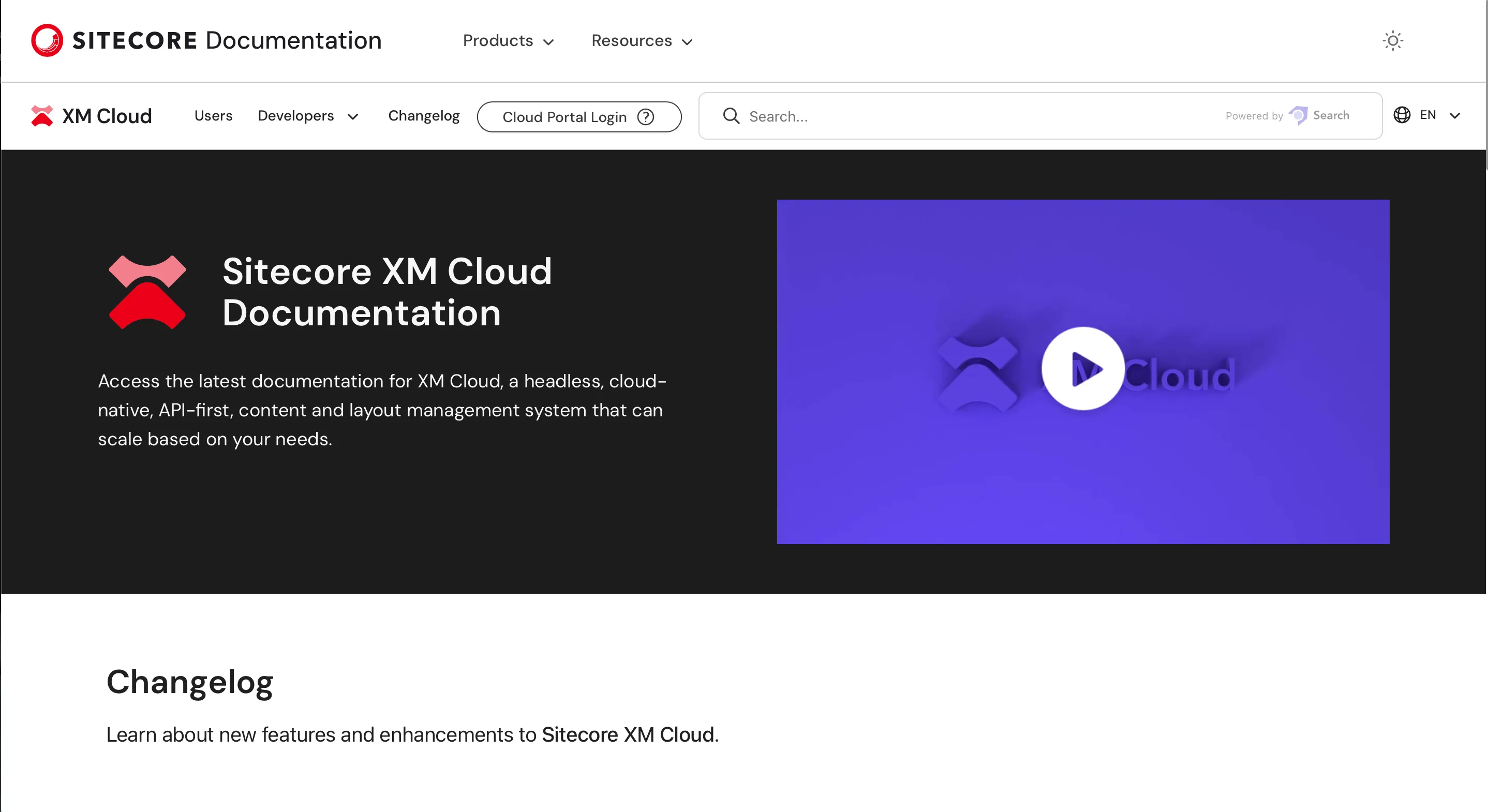Click the hero paragraph 'Access the latest documentation'

coord(382,410)
